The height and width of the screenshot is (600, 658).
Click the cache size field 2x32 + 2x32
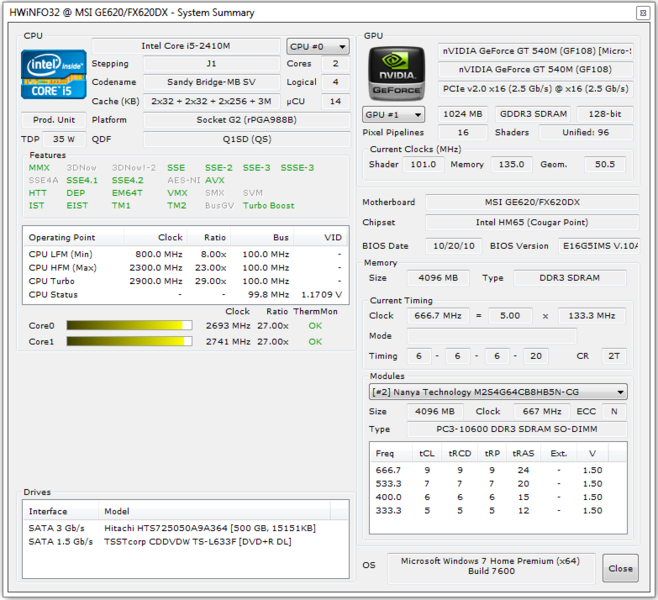(212, 102)
